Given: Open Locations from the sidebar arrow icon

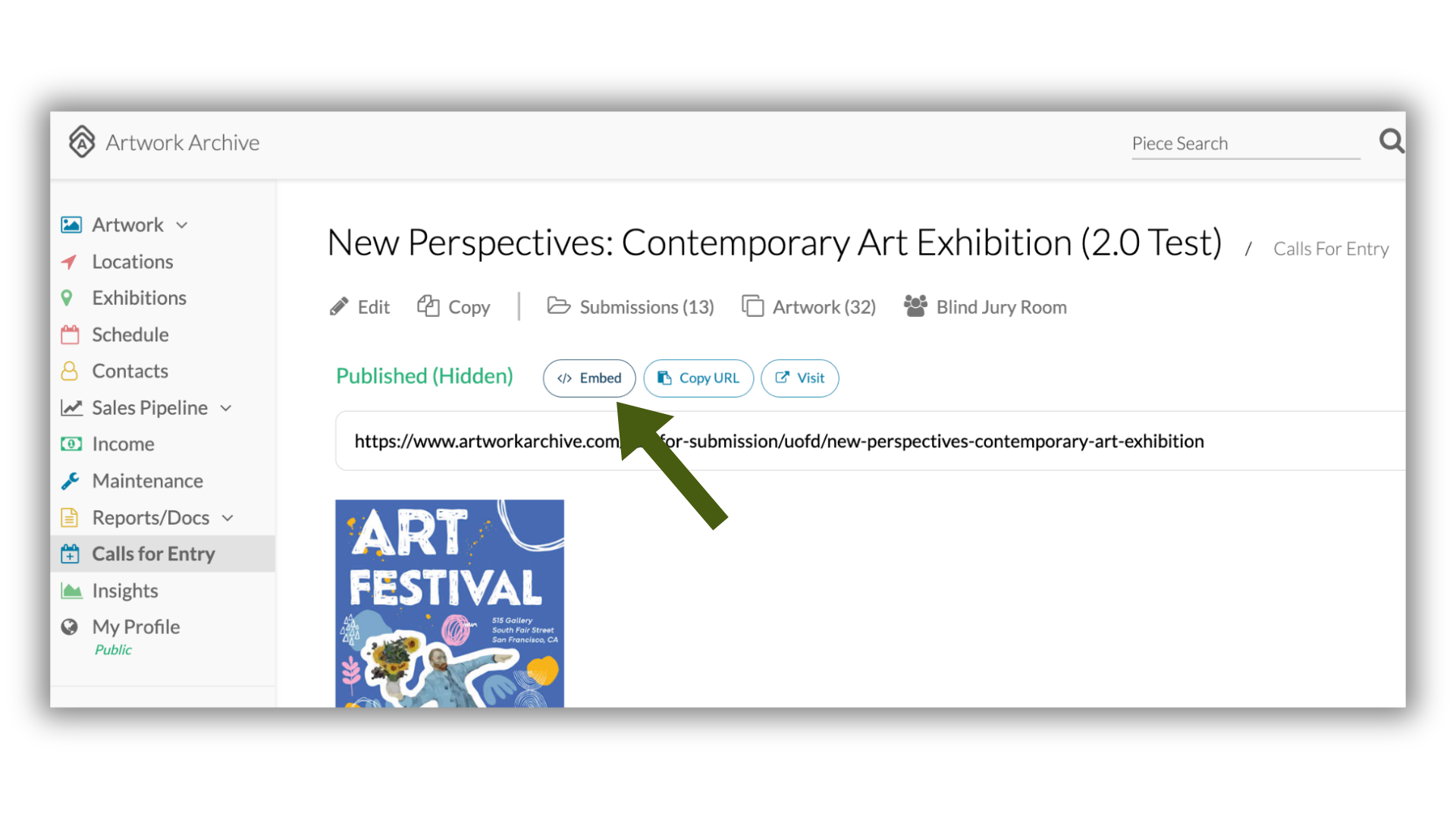Looking at the screenshot, I should click(x=69, y=262).
